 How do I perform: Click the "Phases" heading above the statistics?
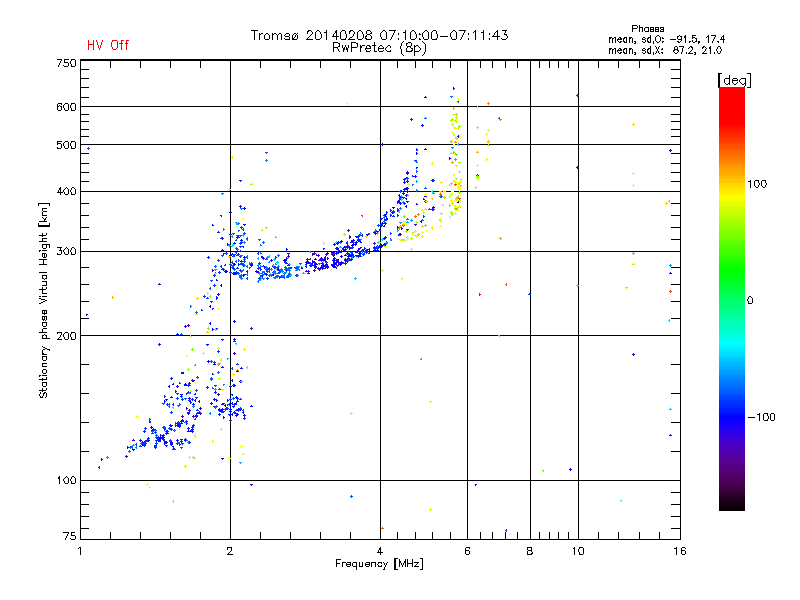tap(647, 29)
